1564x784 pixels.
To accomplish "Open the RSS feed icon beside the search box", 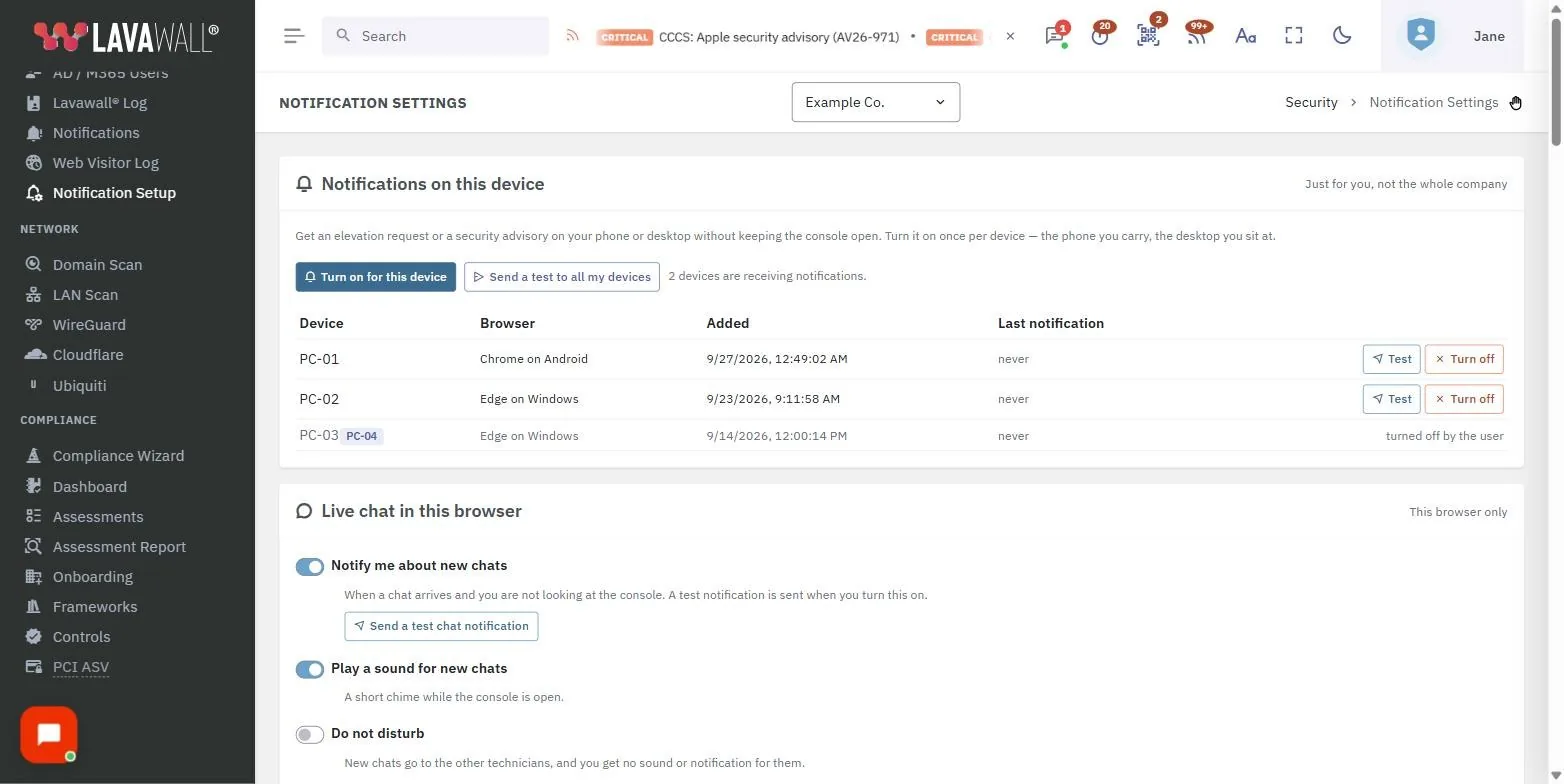I will 572,36.
